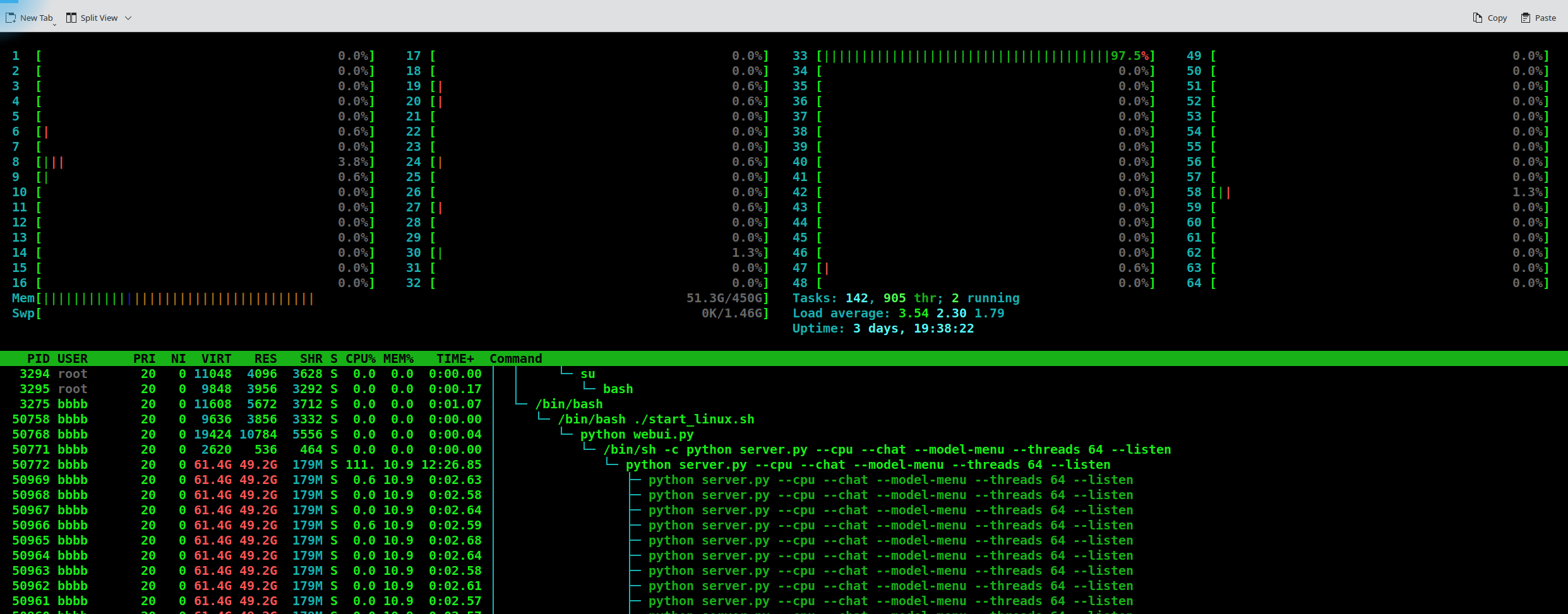Click the NI column header
The width and height of the screenshot is (1568, 614).
pos(179,358)
